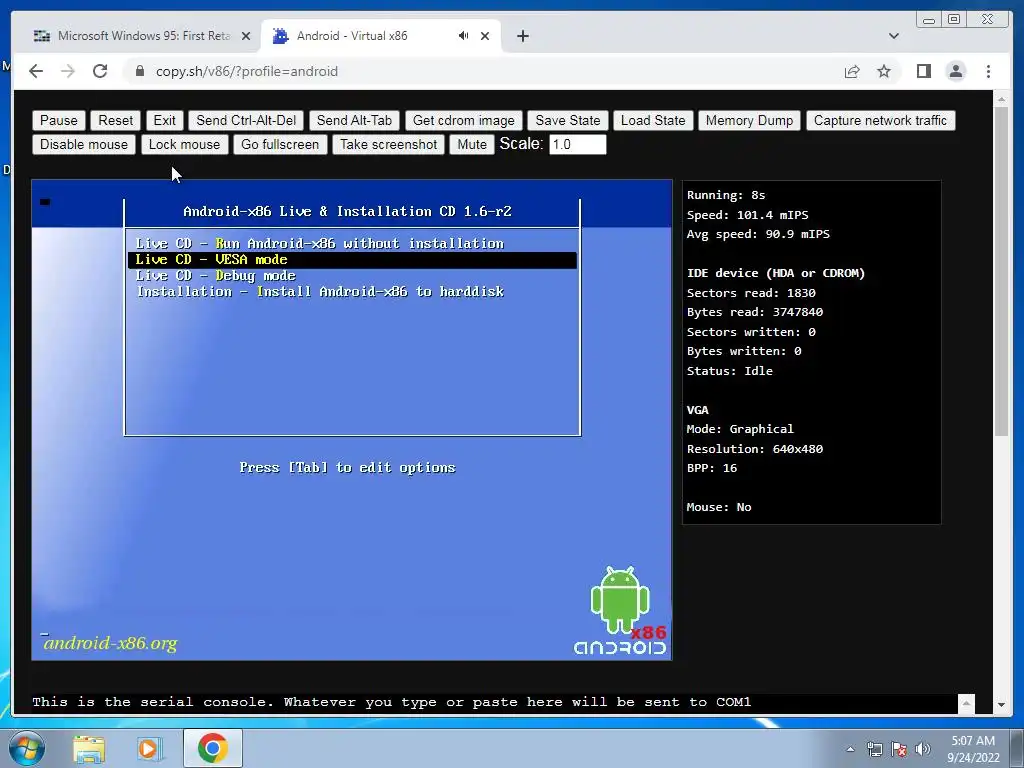Click 'Press [Tab] to edit options' text
The width and height of the screenshot is (1024, 768).
(347, 468)
